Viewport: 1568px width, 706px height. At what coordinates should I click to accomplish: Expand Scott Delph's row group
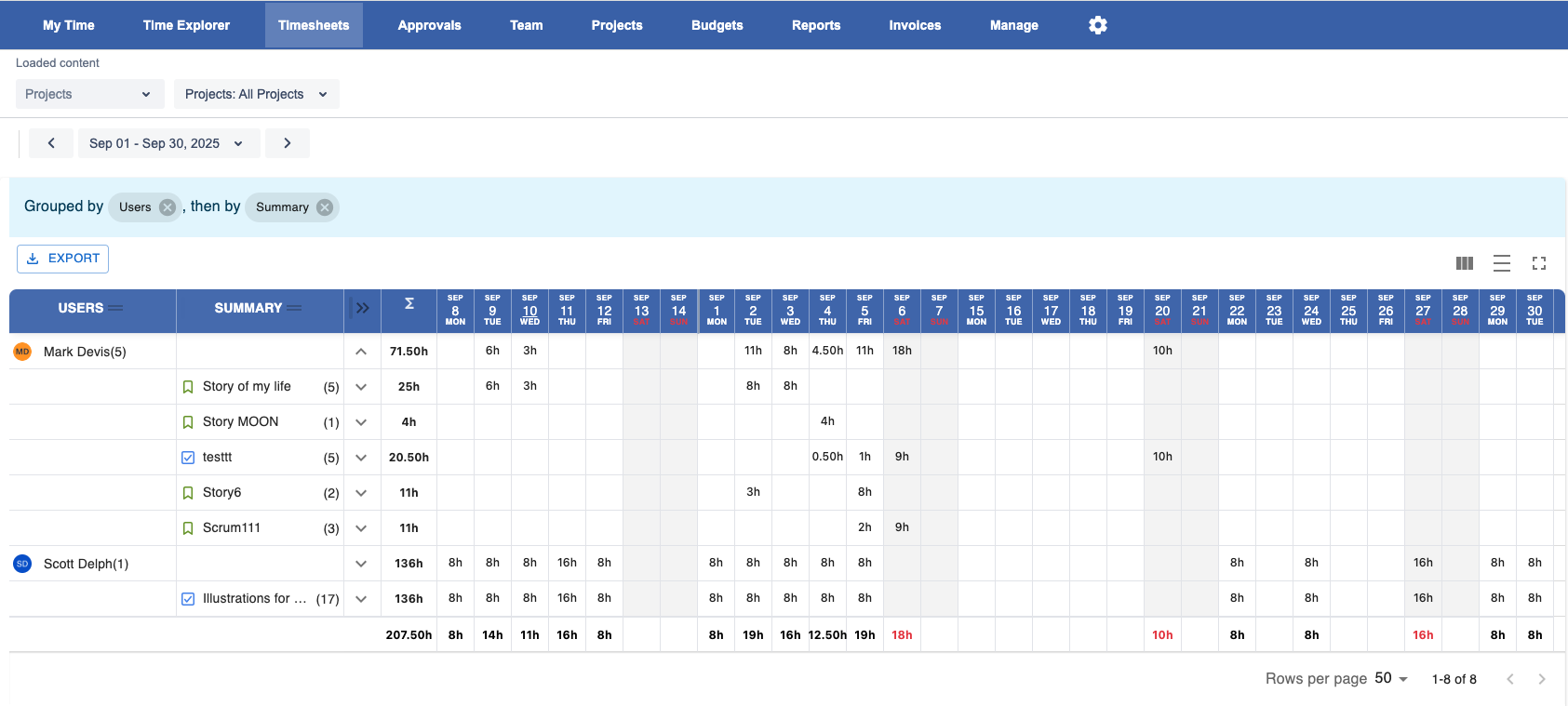click(x=361, y=564)
